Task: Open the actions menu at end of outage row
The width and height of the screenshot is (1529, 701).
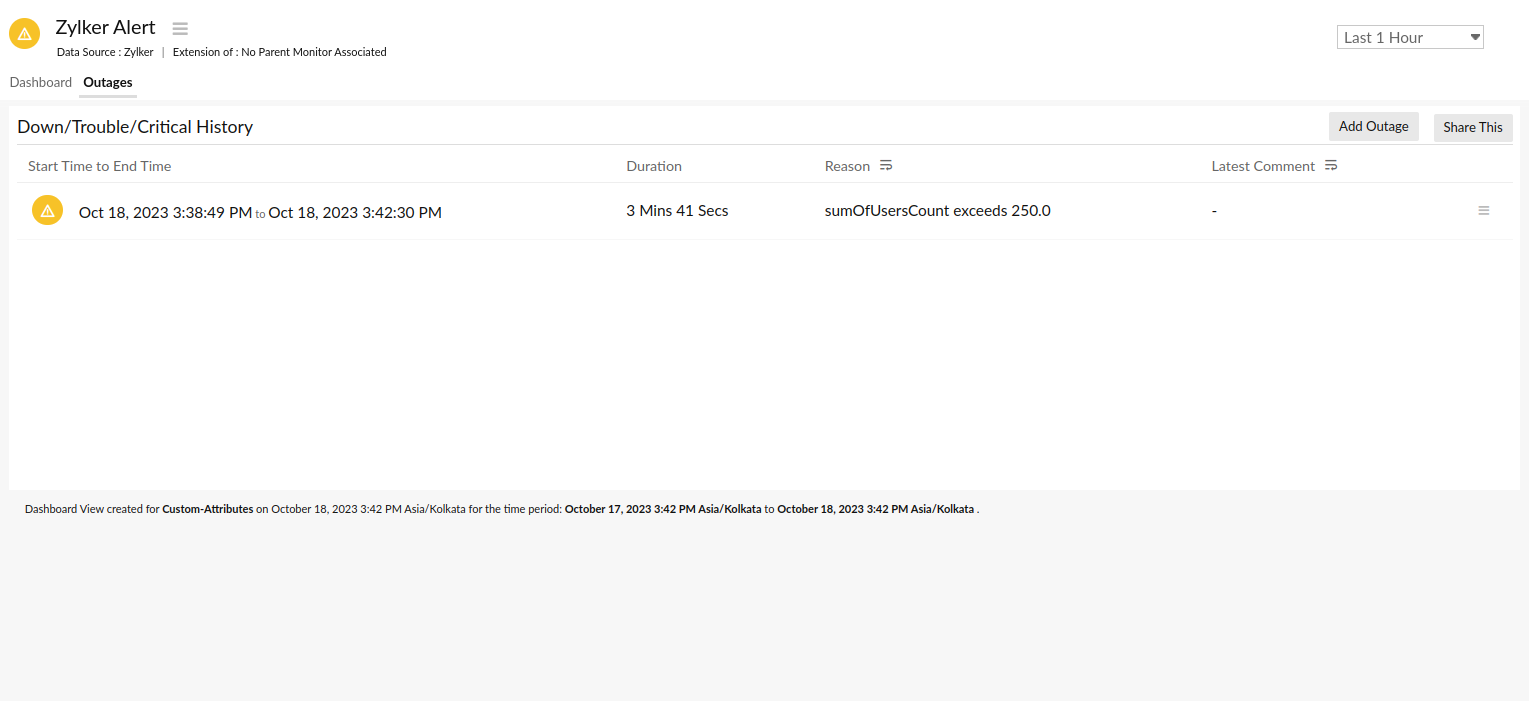Action: [x=1483, y=210]
